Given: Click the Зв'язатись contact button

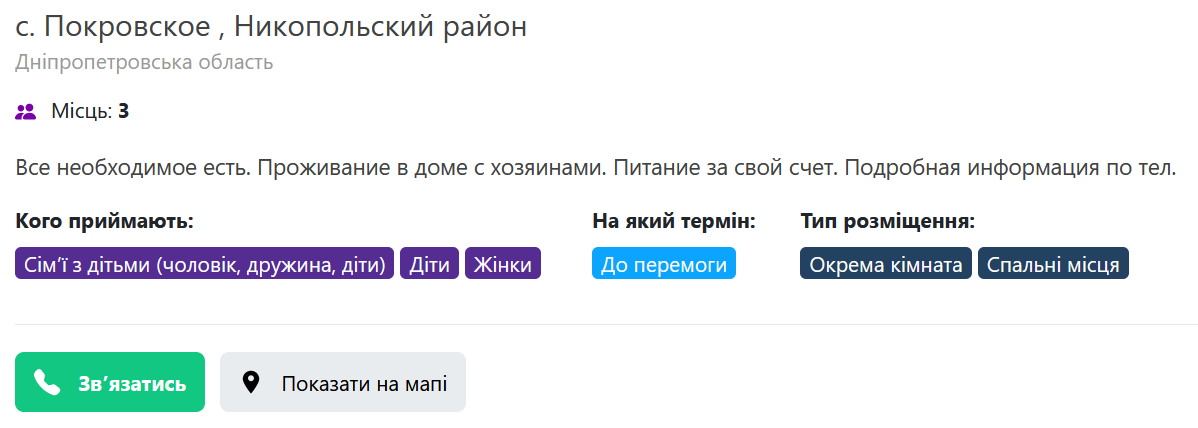Looking at the screenshot, I should click(x=110, y=382).
